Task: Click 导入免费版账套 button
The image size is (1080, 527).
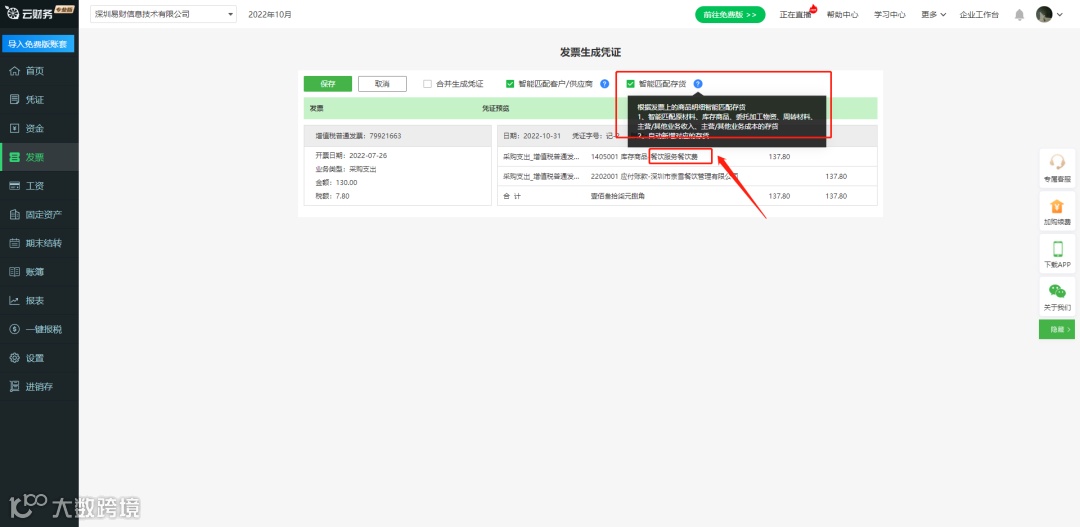Action: coord(37,44)
